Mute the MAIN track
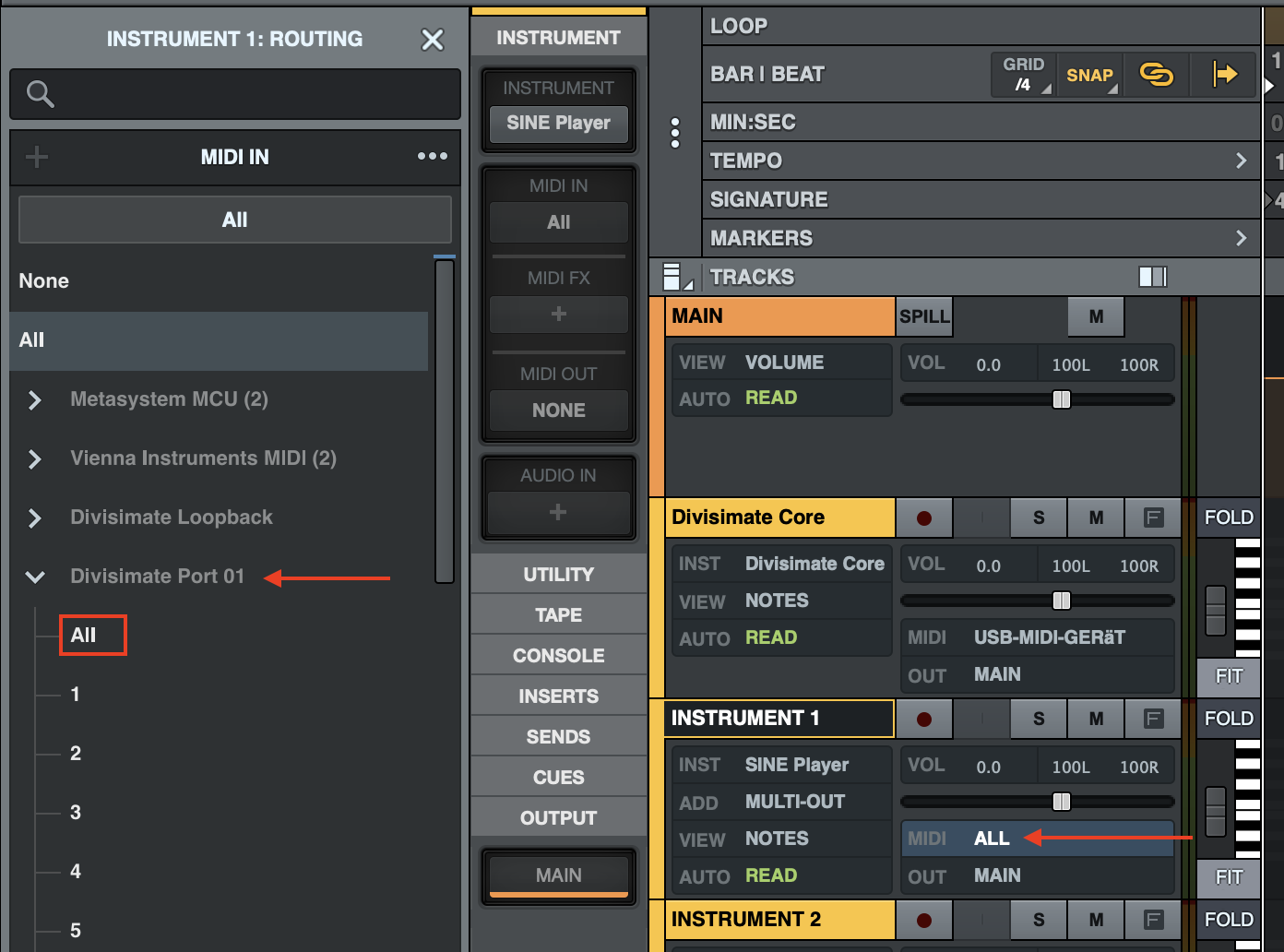This screenshot has height=952, width=1284. 1096,316
